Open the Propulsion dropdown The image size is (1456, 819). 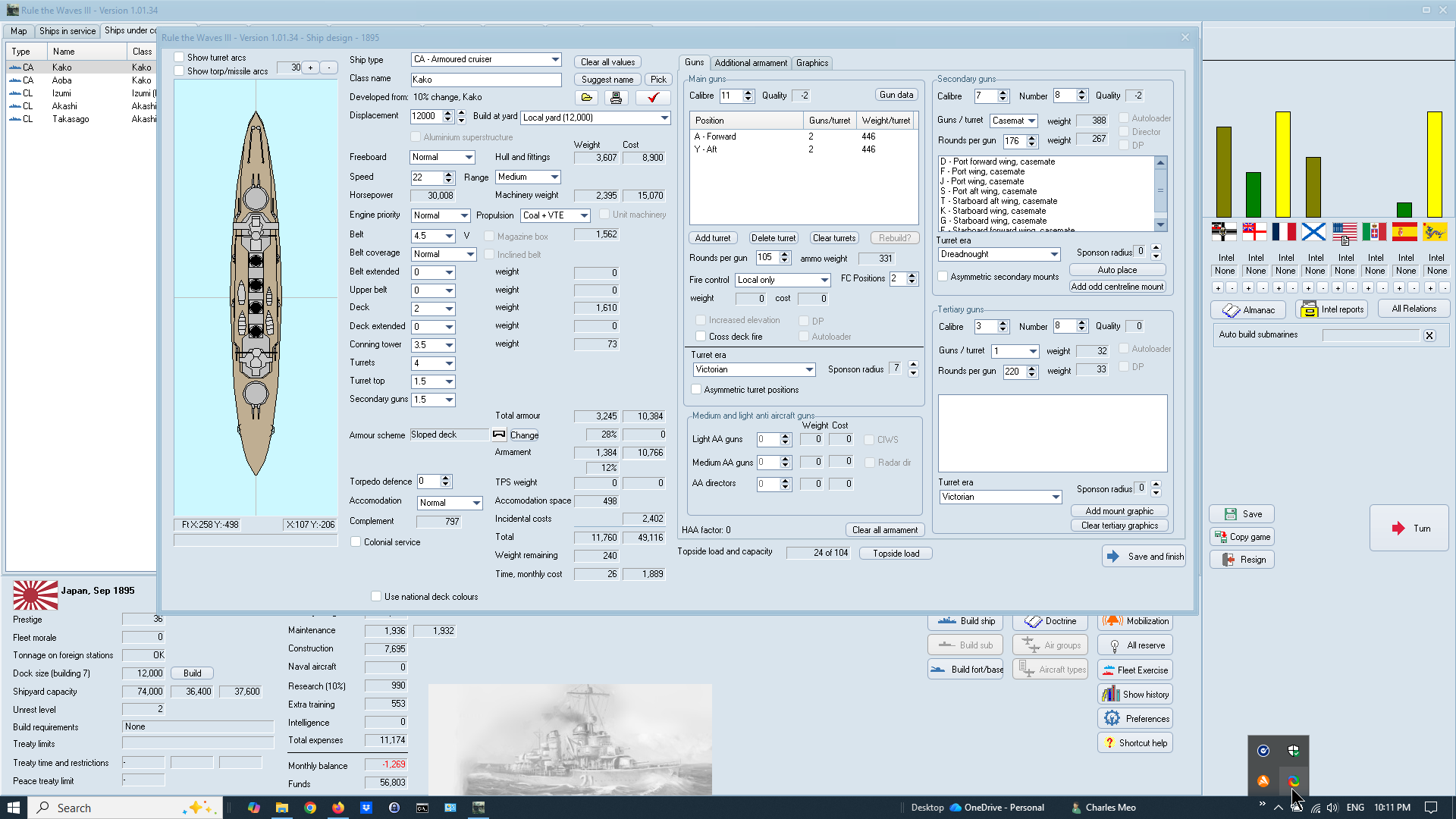pos(584,215)
